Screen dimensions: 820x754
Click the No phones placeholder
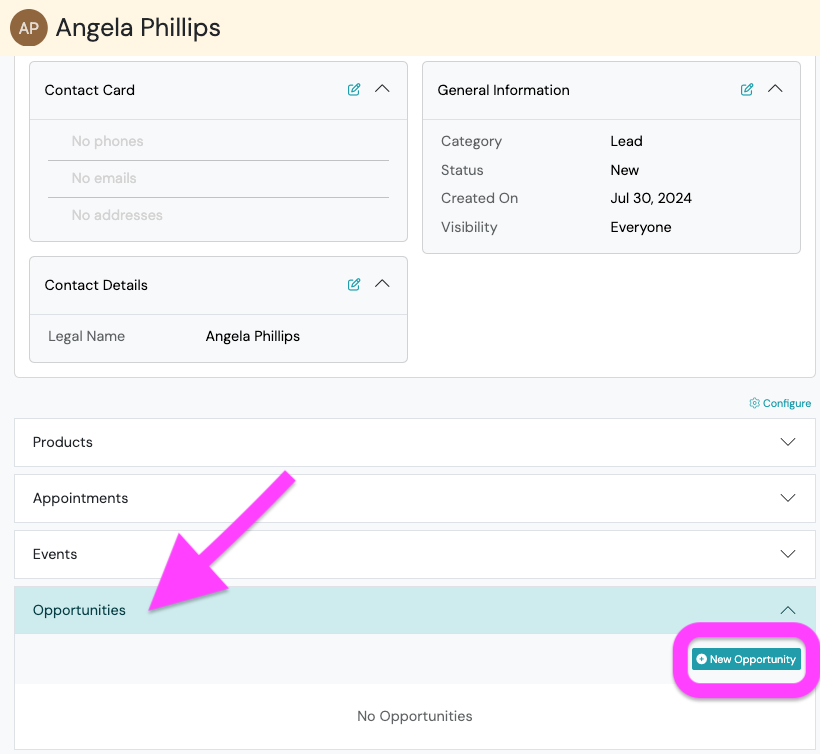[x=107, y=141]
